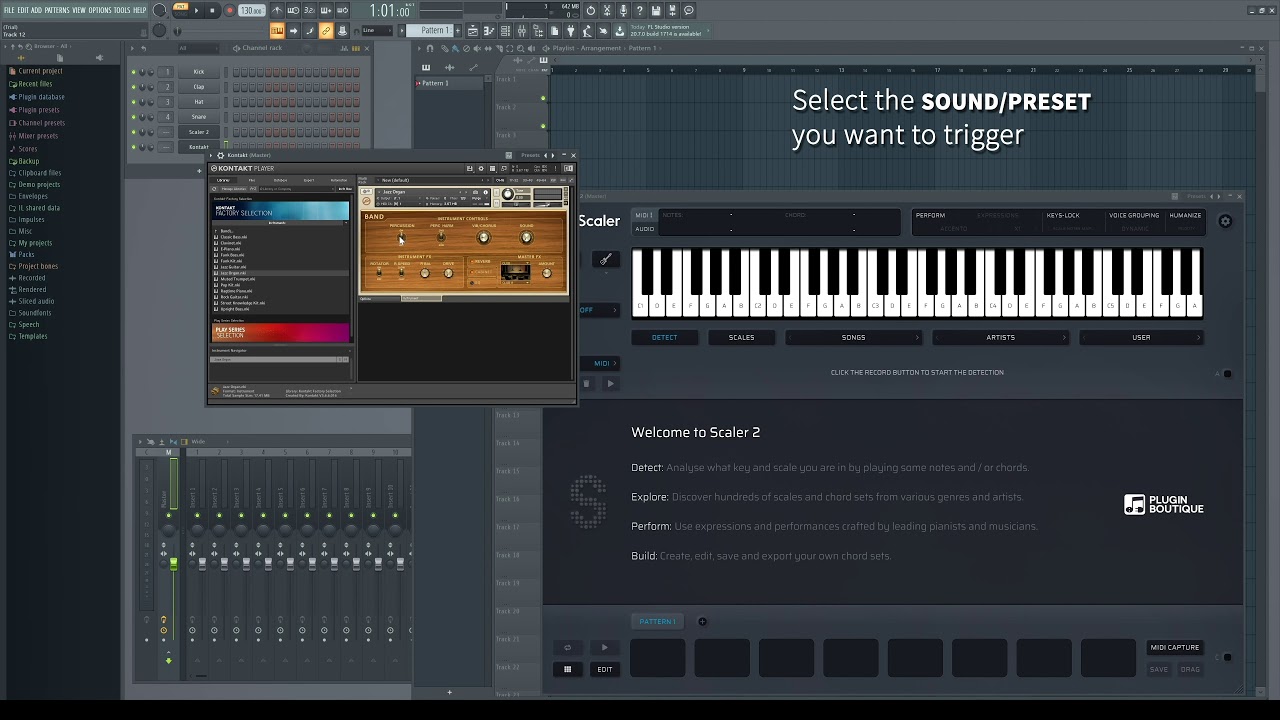The height and width of the screenshot is (720, 1280).
Task: Toggle the Kick channel mute LED
Action: (x=133, y=72)
